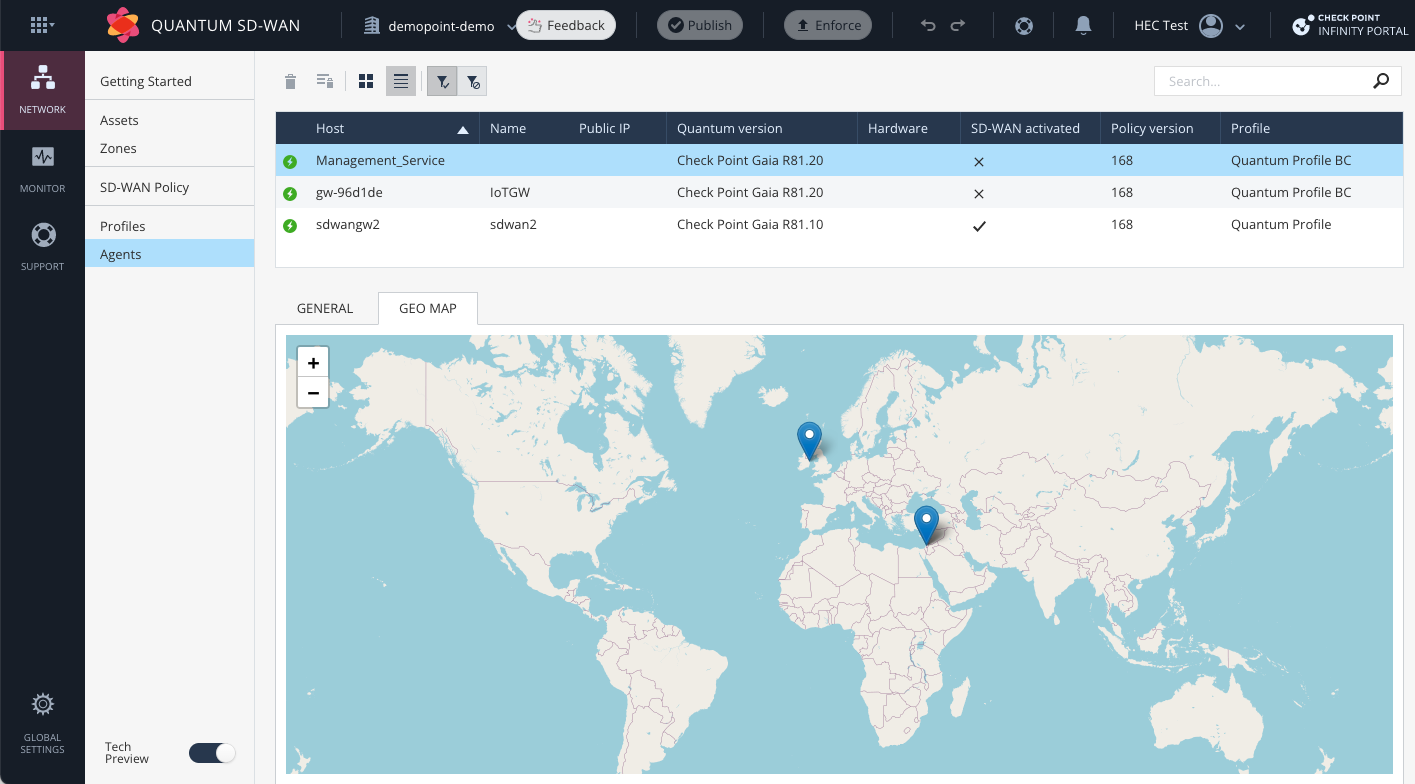The width and height of the screenshot is (1415, 784).
Task: Click the Feedback button
Action: (x=566, y=25)
